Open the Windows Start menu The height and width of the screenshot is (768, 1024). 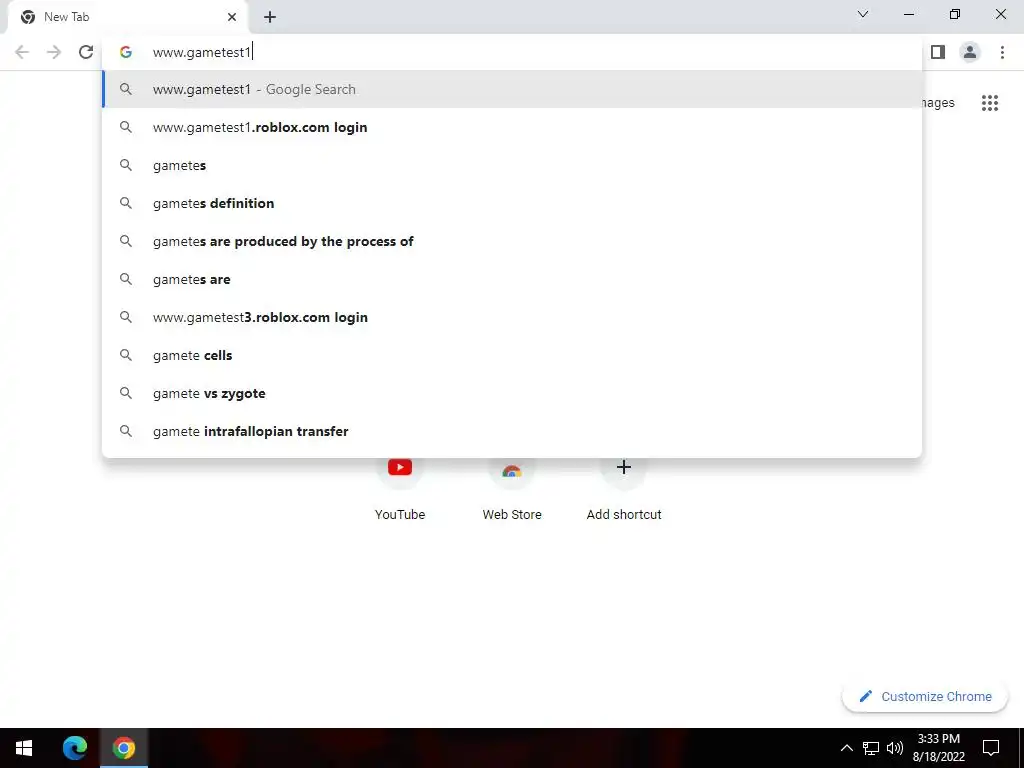point(24,748)
